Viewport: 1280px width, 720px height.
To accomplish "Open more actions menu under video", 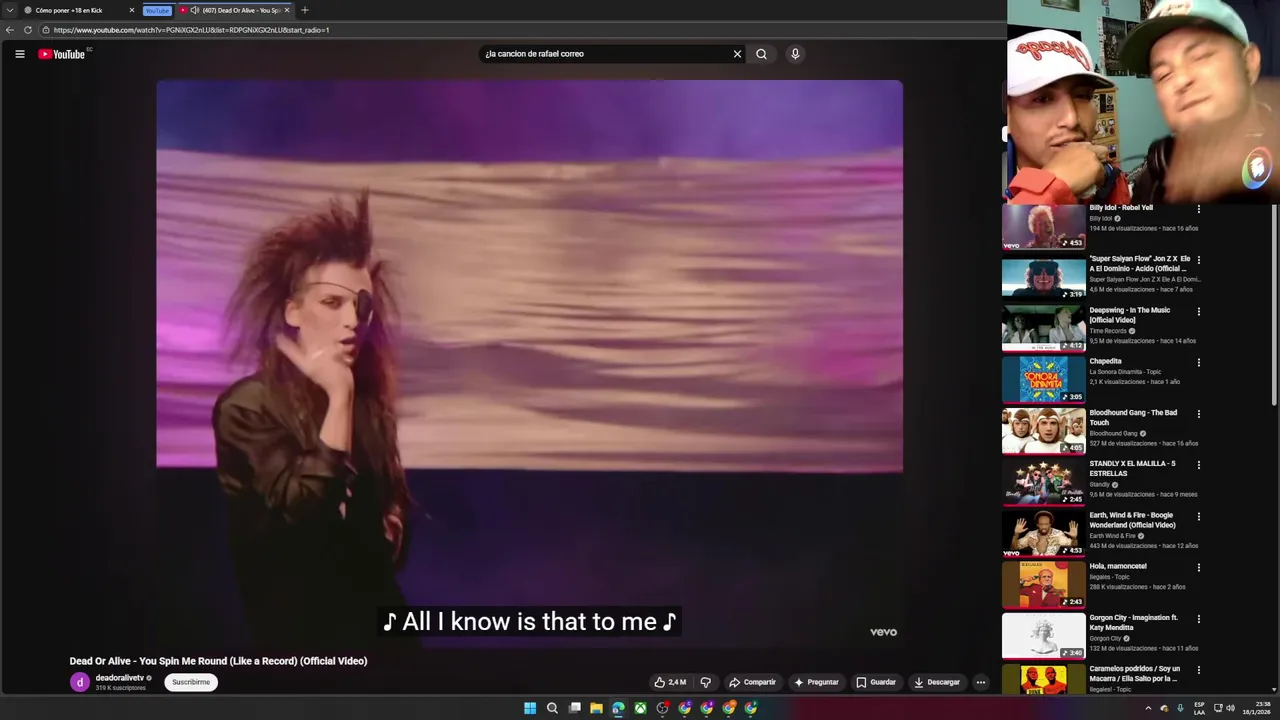I will (980, 682).
